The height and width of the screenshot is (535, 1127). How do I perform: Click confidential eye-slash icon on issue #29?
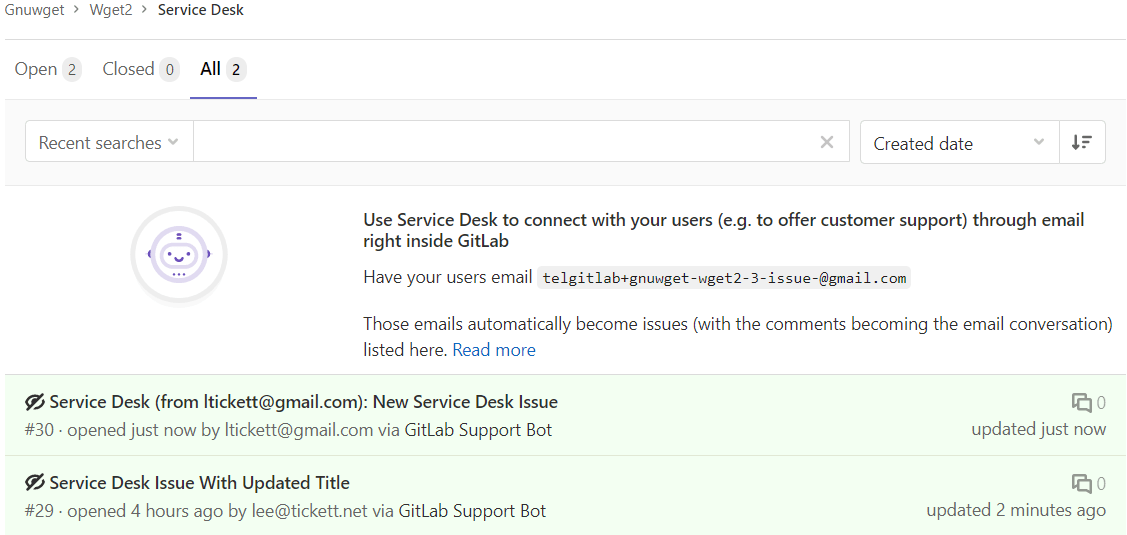(35, 483)
